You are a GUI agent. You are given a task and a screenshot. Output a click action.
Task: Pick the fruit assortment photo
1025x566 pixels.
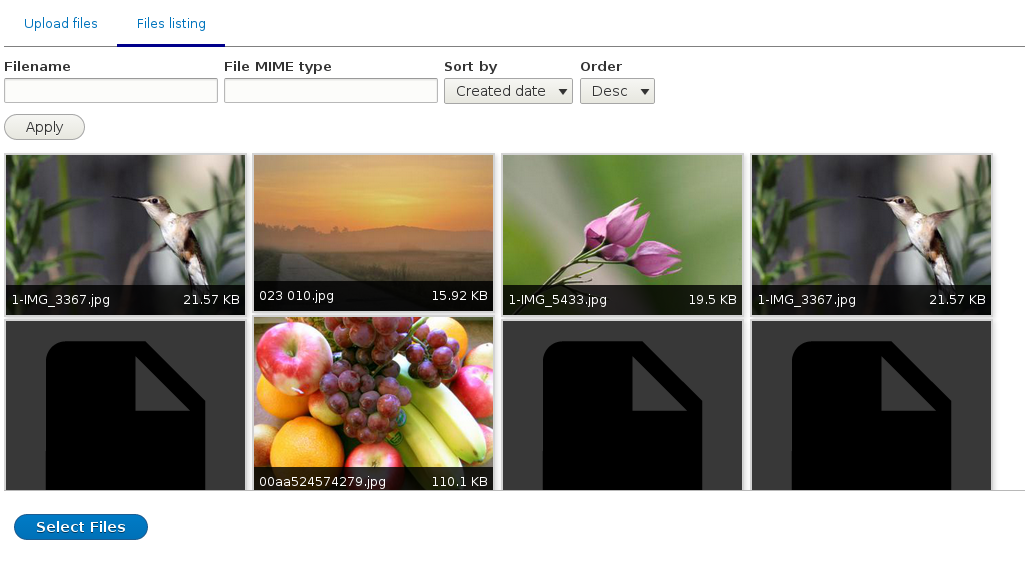[x=374, y=395]
